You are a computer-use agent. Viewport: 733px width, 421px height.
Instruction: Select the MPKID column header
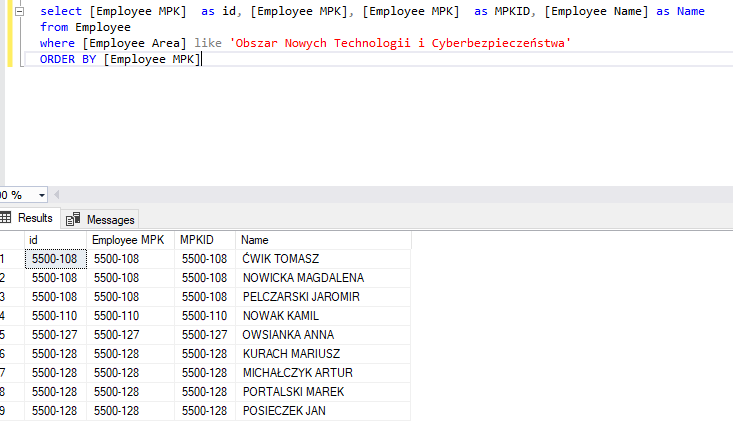pyautogui.click(x=205, y=240)
